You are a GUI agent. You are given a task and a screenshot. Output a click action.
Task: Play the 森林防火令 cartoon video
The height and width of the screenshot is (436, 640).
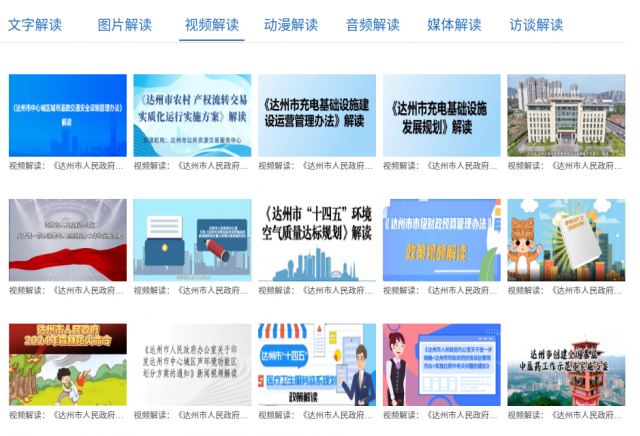click(x=68, y=364)
